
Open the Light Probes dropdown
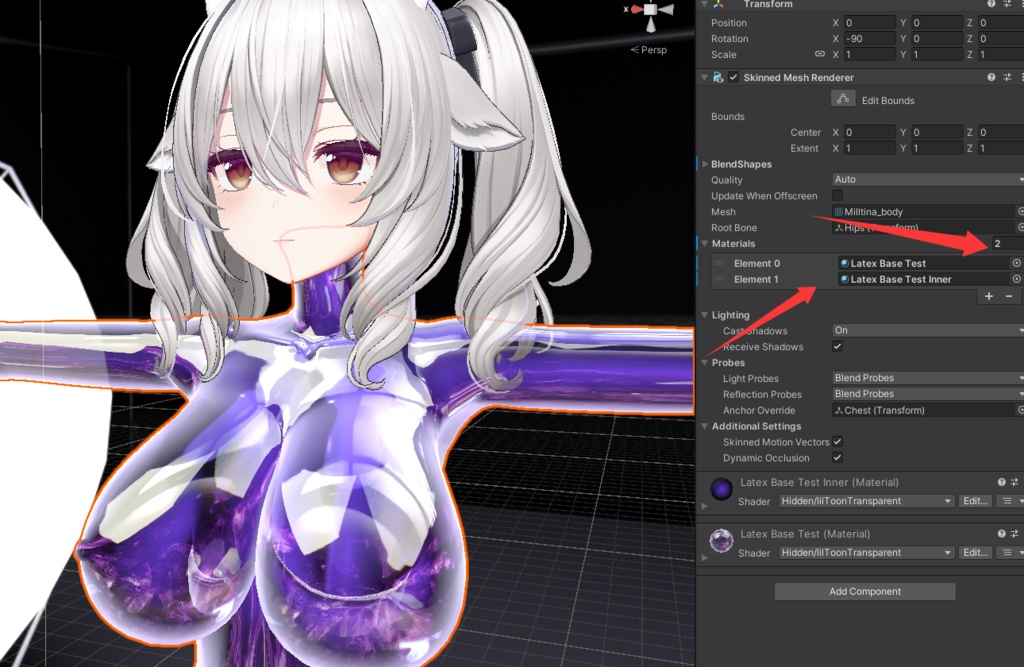pos(927,378)
